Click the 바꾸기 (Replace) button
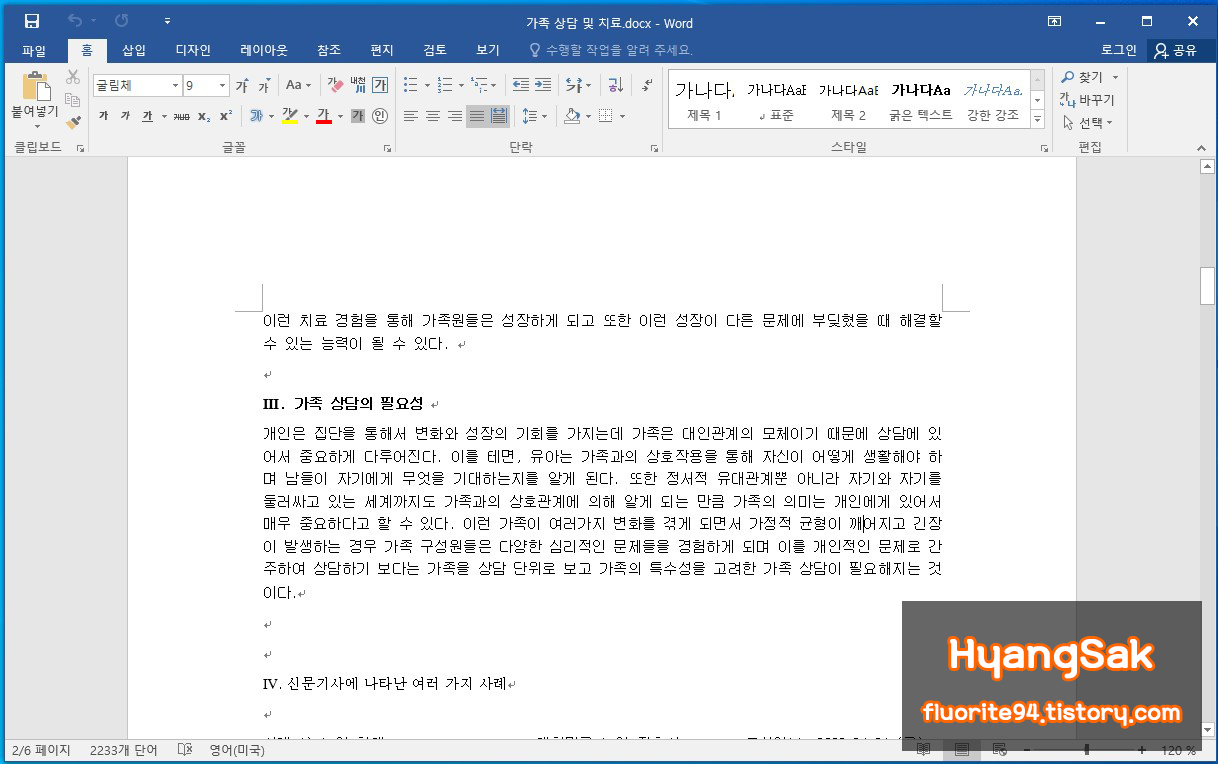The width and height of the screenshot is (1218, 764). [x=1088, y=100]
